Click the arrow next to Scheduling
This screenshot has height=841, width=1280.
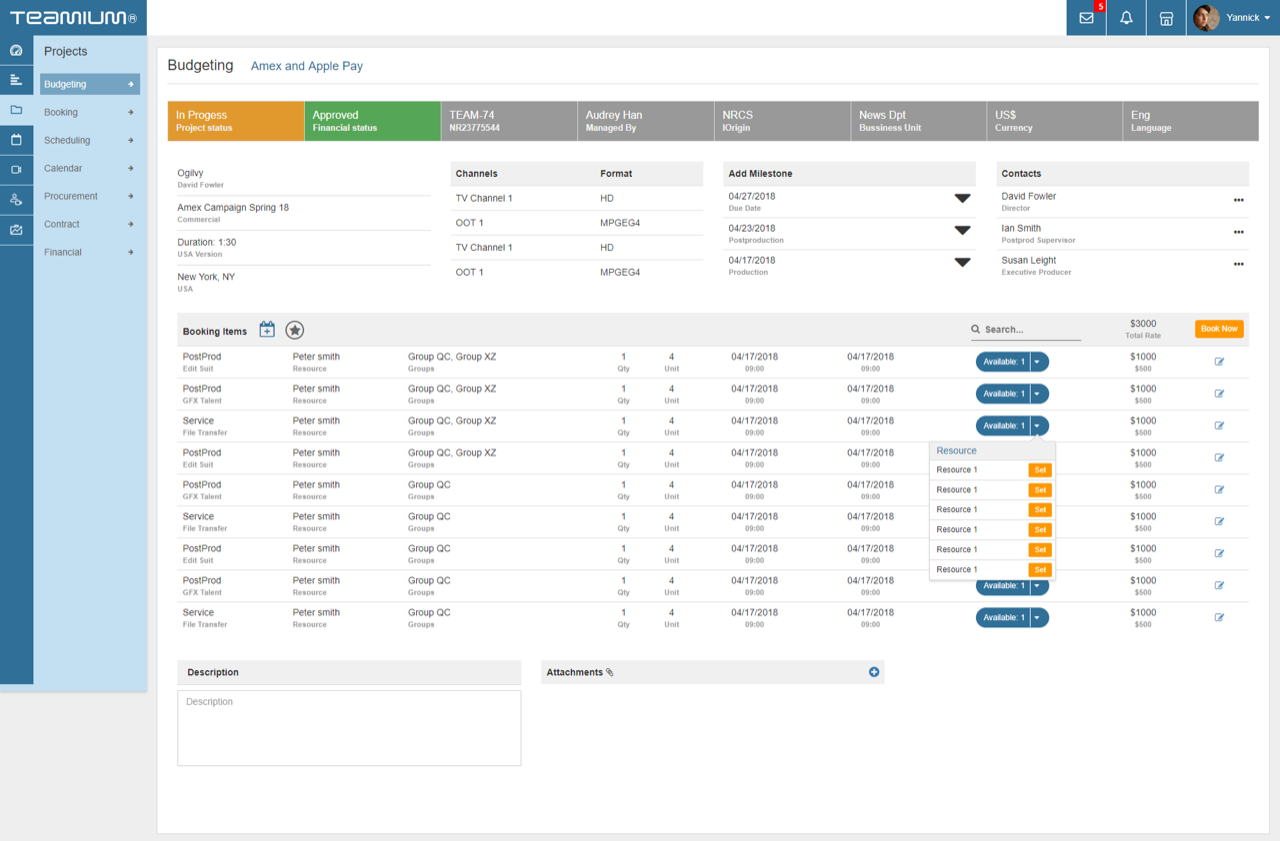pos(131,141)
